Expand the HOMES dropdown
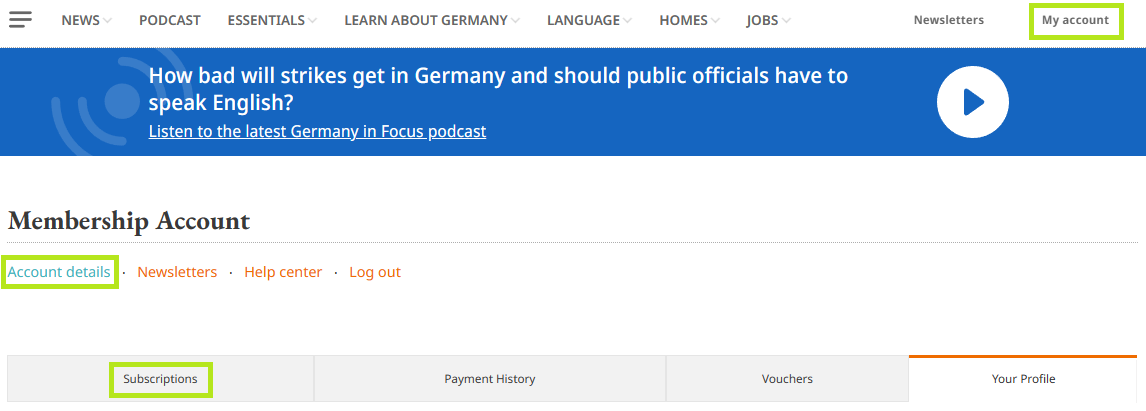This screenshot has height=411, width=1146. tap(689, 20)
